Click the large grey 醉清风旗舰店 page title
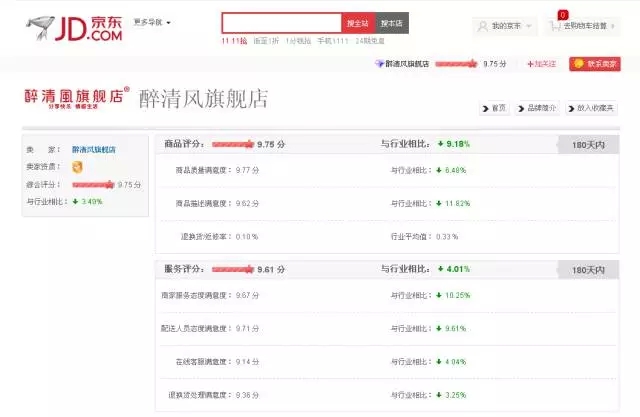The height and width of the screenshot is (417, 640). coord(203,99)
